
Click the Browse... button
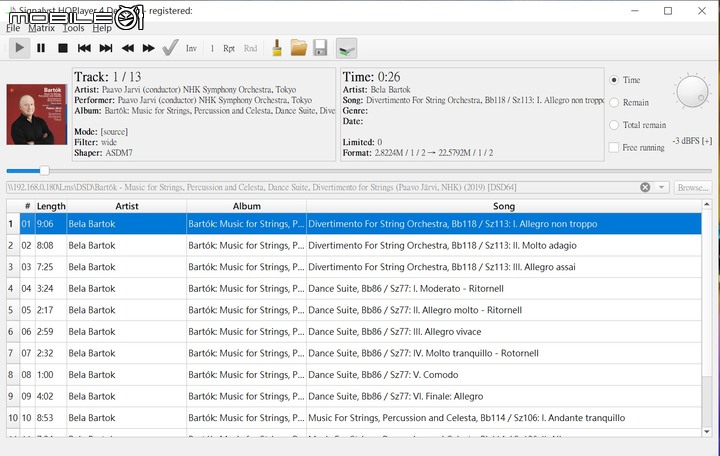coord(693,187)
